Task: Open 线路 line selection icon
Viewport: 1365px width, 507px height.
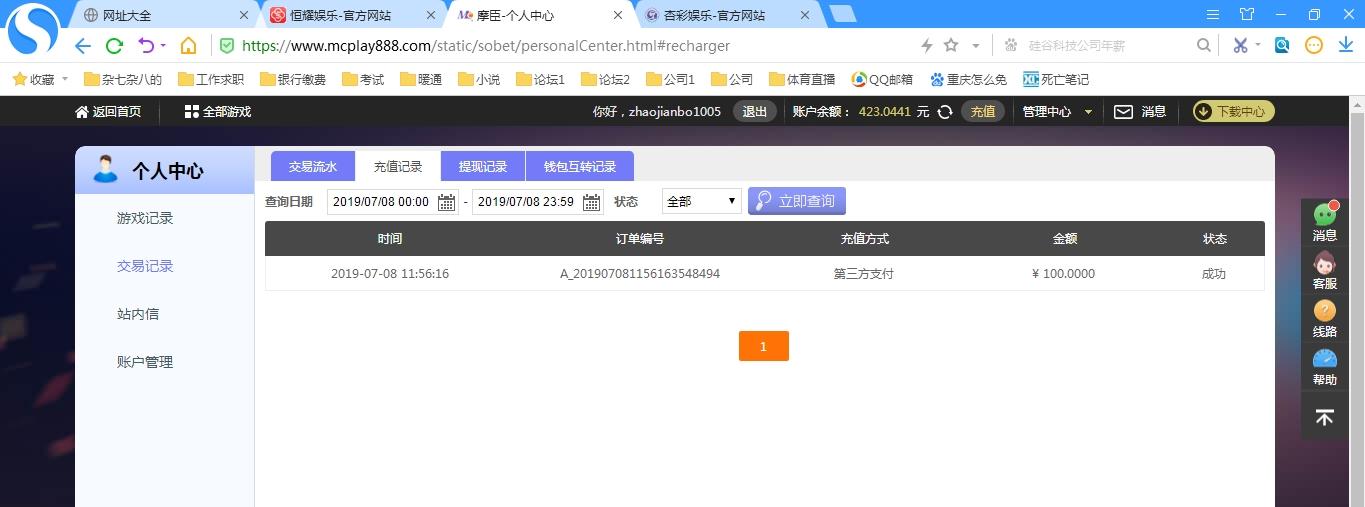Action: (x=1325, y=318)
